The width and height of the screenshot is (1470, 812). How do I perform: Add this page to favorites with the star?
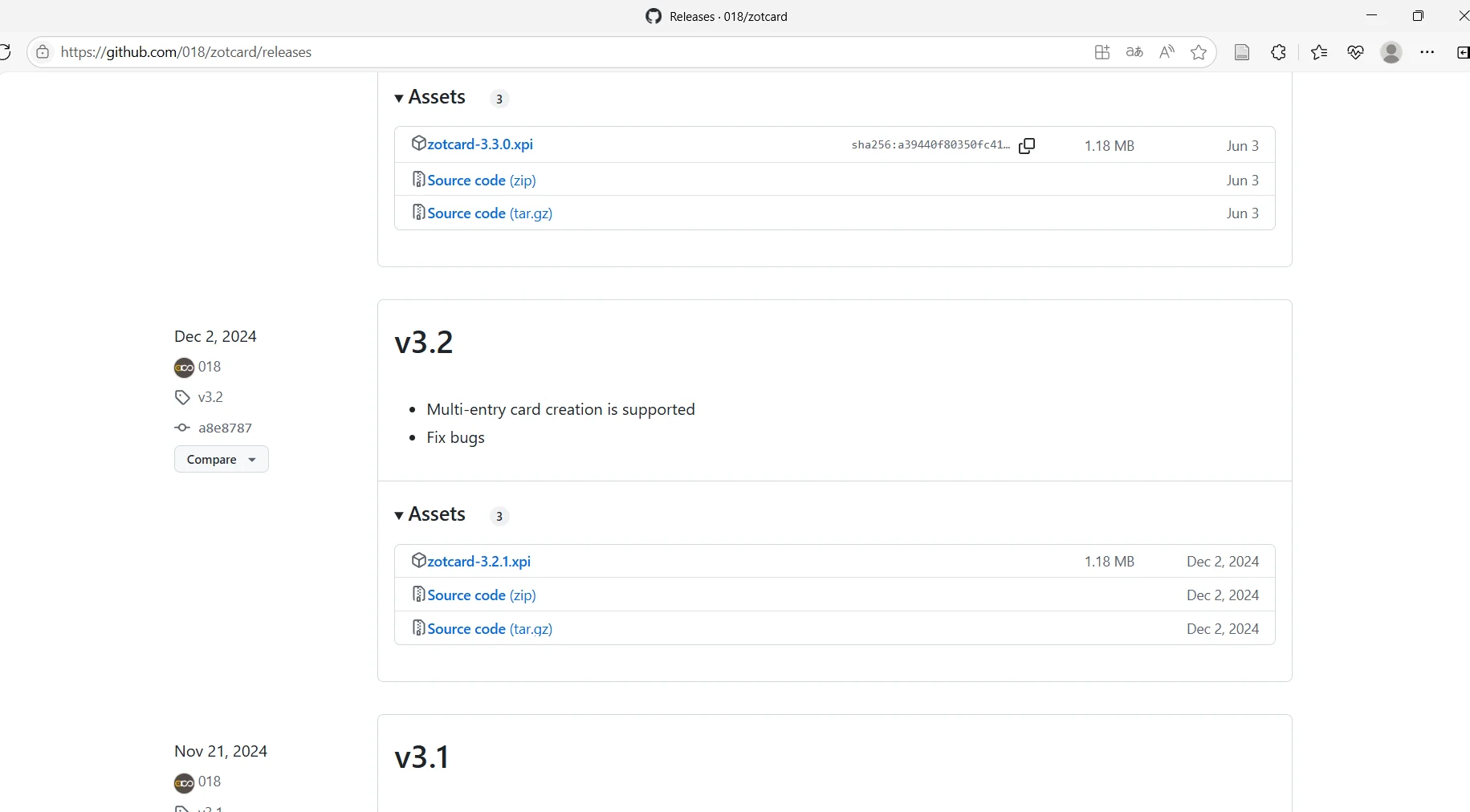click(1199, 52)
